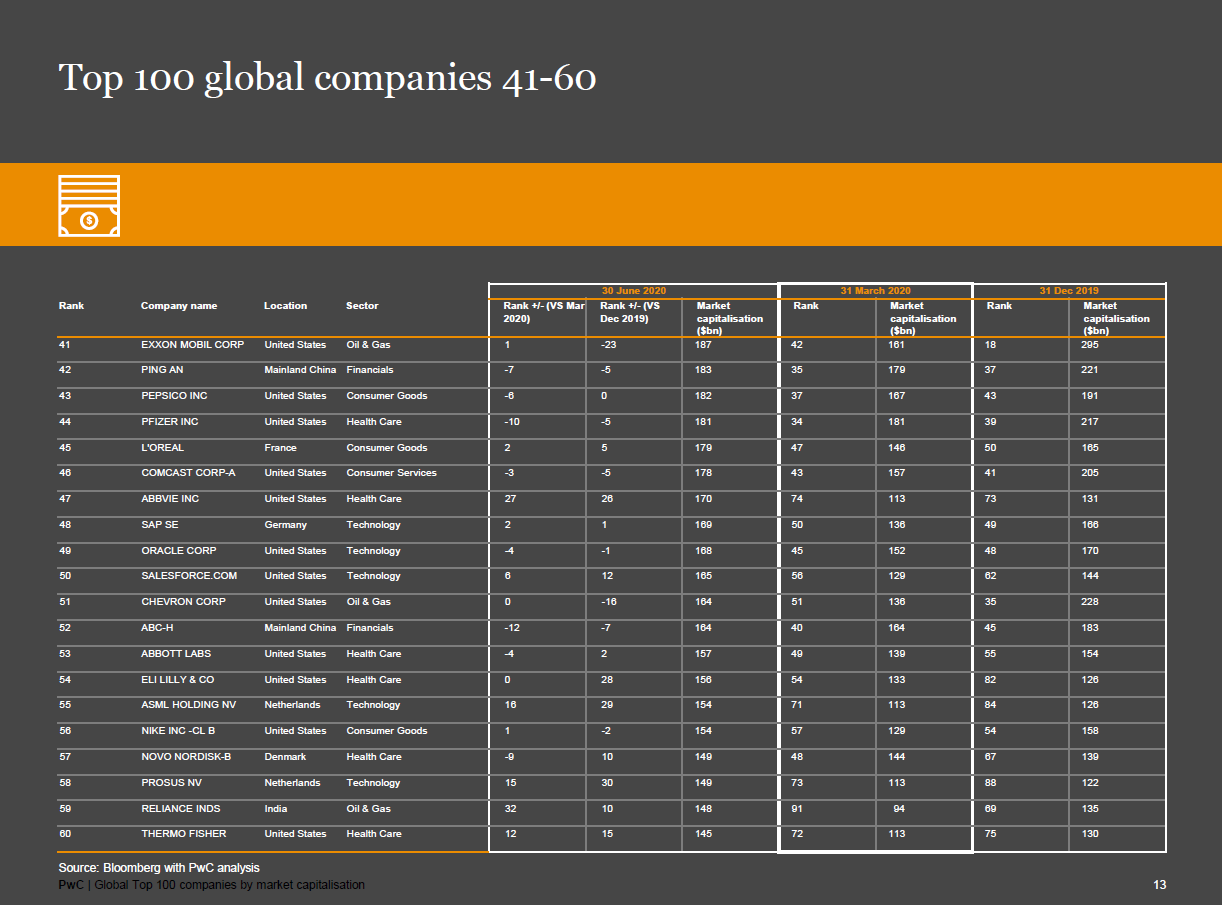The width and height of the screenshot is (1222, 905).
Task: Click PFIZER INC company cell
Action: [x=170, y=422]
